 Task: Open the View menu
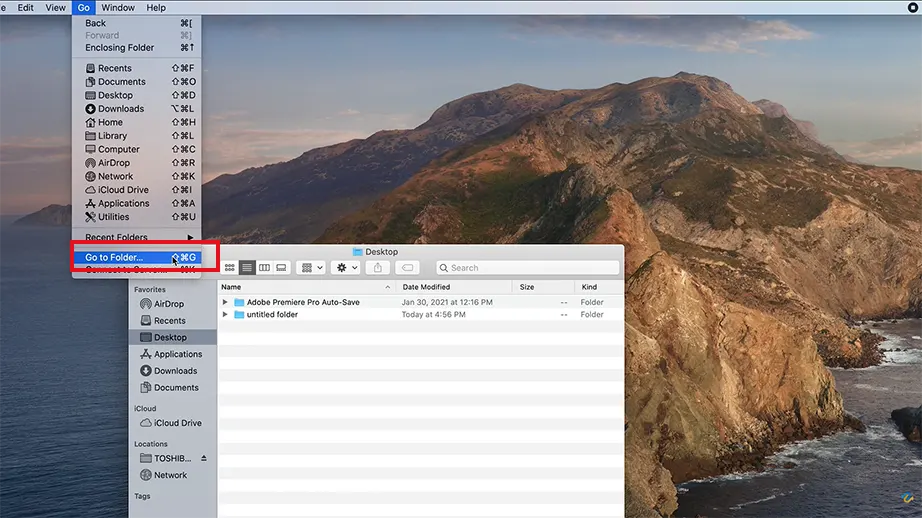[55, 8]
